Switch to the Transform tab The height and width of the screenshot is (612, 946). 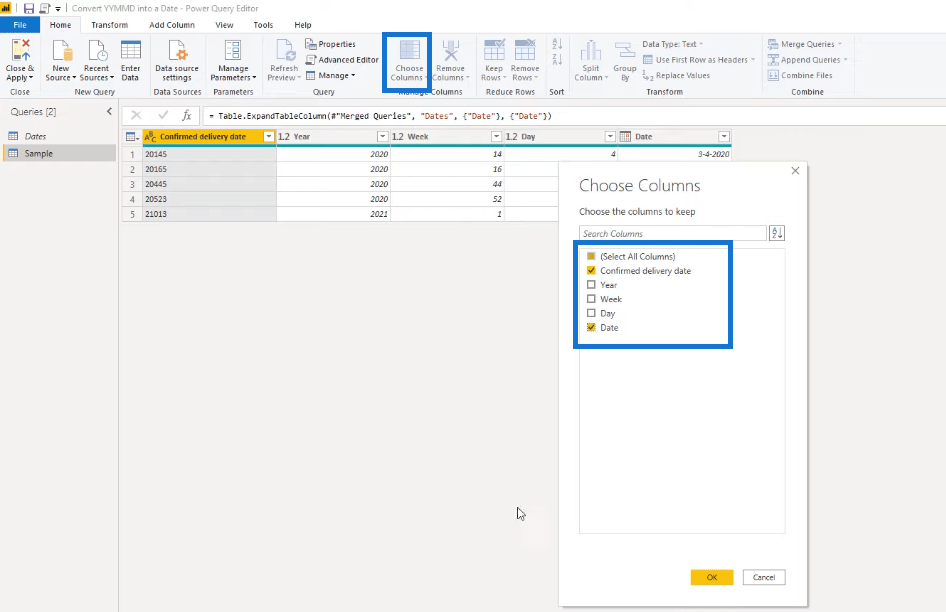pyautogui.click(x=110, y=25)
